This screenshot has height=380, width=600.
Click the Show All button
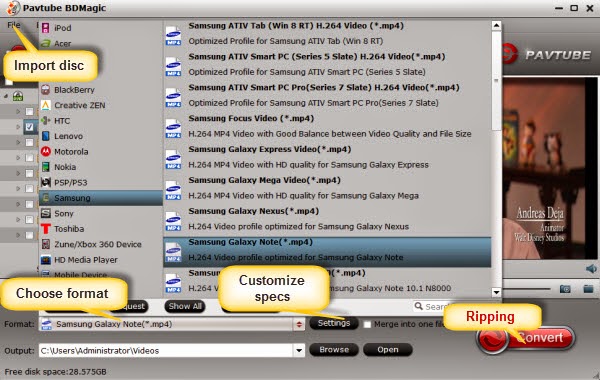point(185,306)
